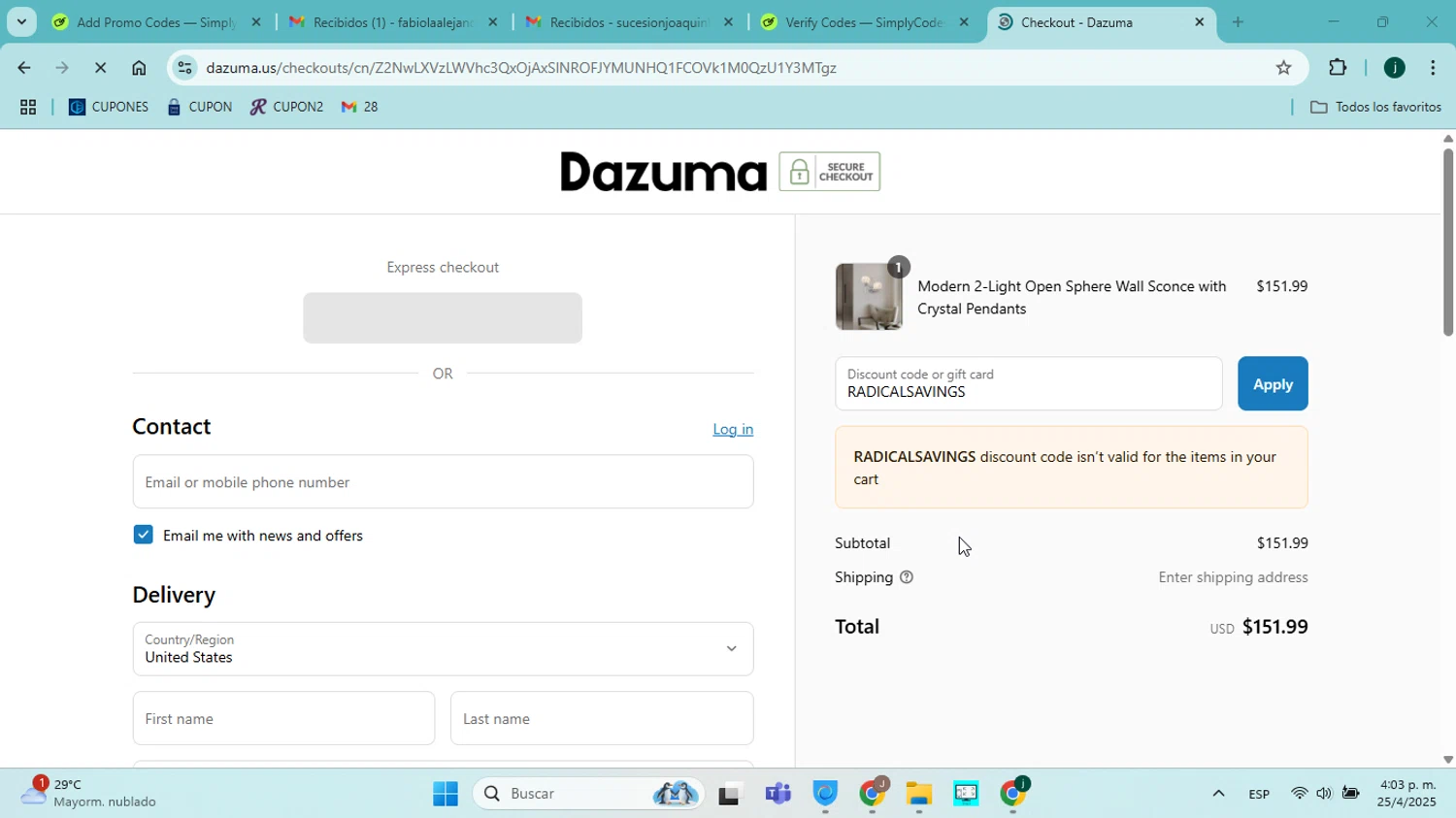Click the Dazuma logo
The width and height of the screenshot is (1456, 818).
click(663, 172)
